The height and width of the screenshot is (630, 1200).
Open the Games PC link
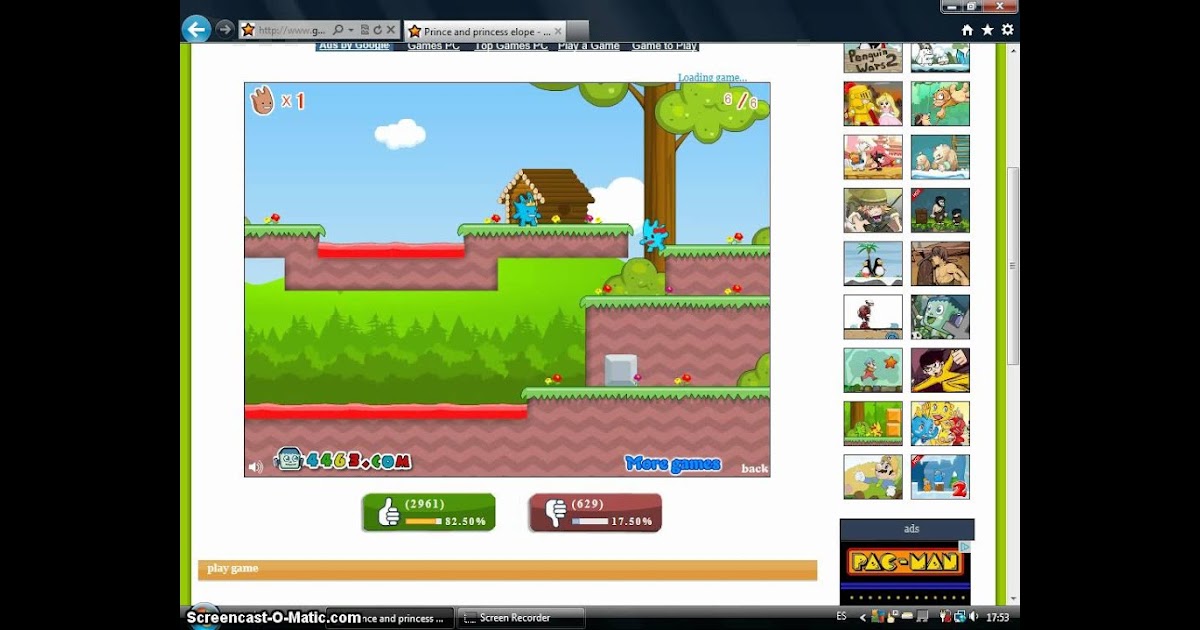point(433,46)
